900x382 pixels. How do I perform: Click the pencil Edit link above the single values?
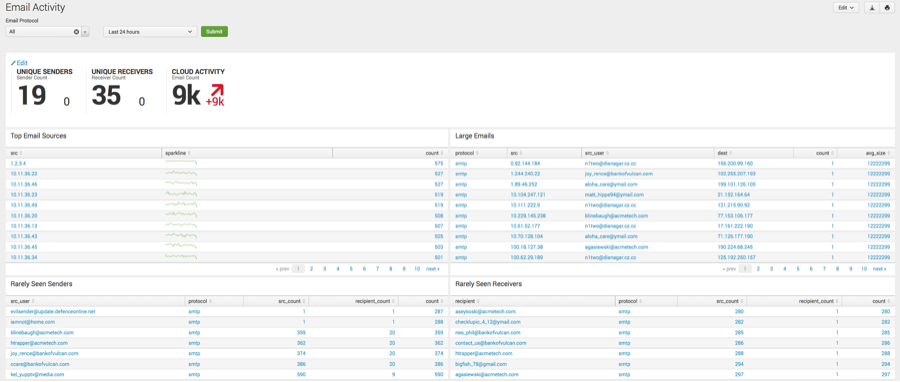20,63
